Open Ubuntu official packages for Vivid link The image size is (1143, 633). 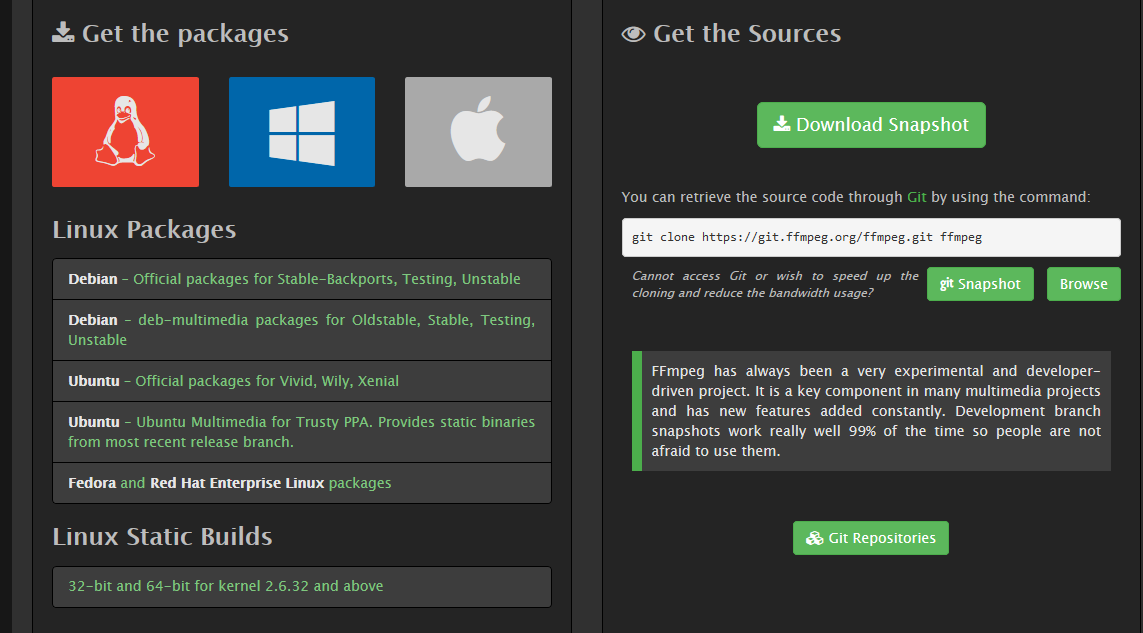302,381
